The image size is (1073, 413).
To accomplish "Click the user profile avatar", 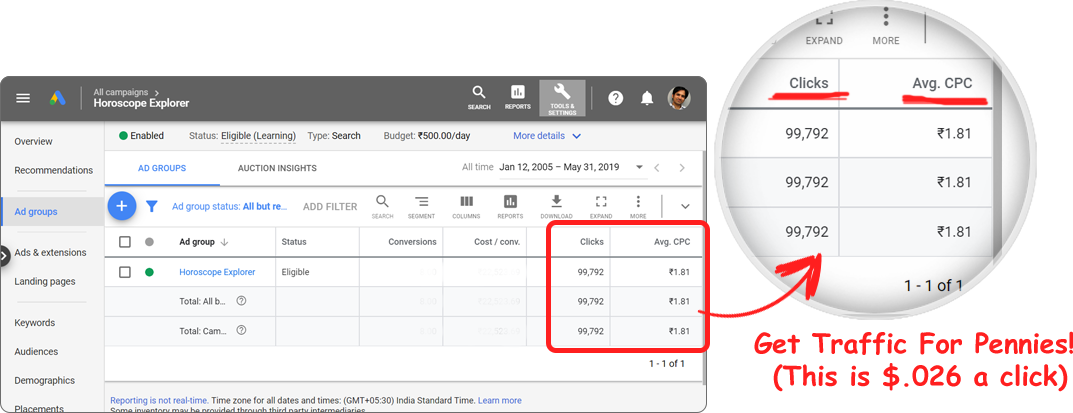I will point(679,97).
